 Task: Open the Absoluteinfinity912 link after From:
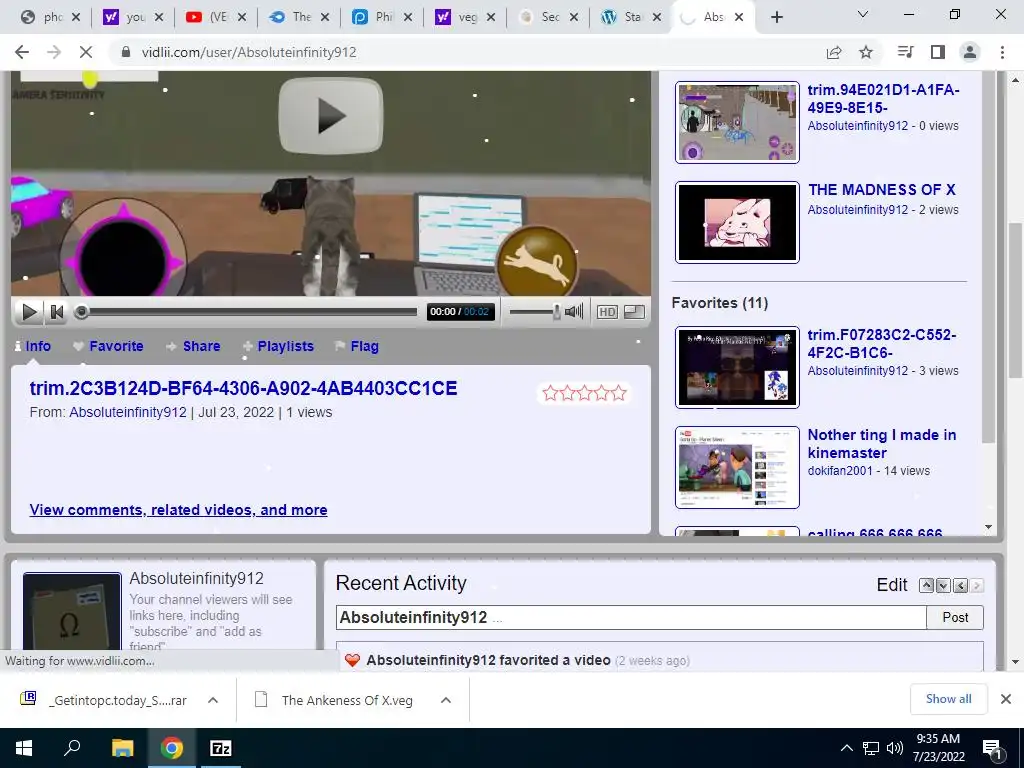(128, 412)
